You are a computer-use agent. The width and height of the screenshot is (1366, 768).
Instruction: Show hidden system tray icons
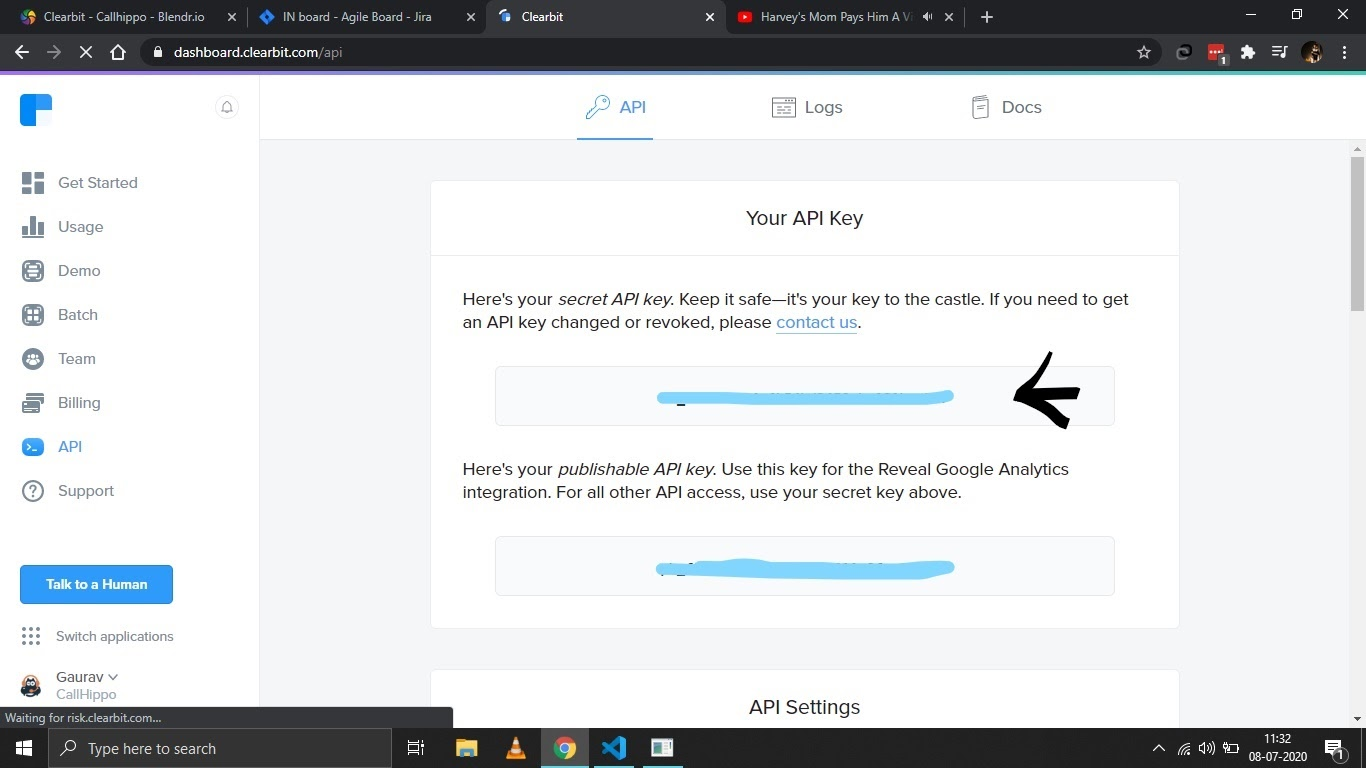1159,748
